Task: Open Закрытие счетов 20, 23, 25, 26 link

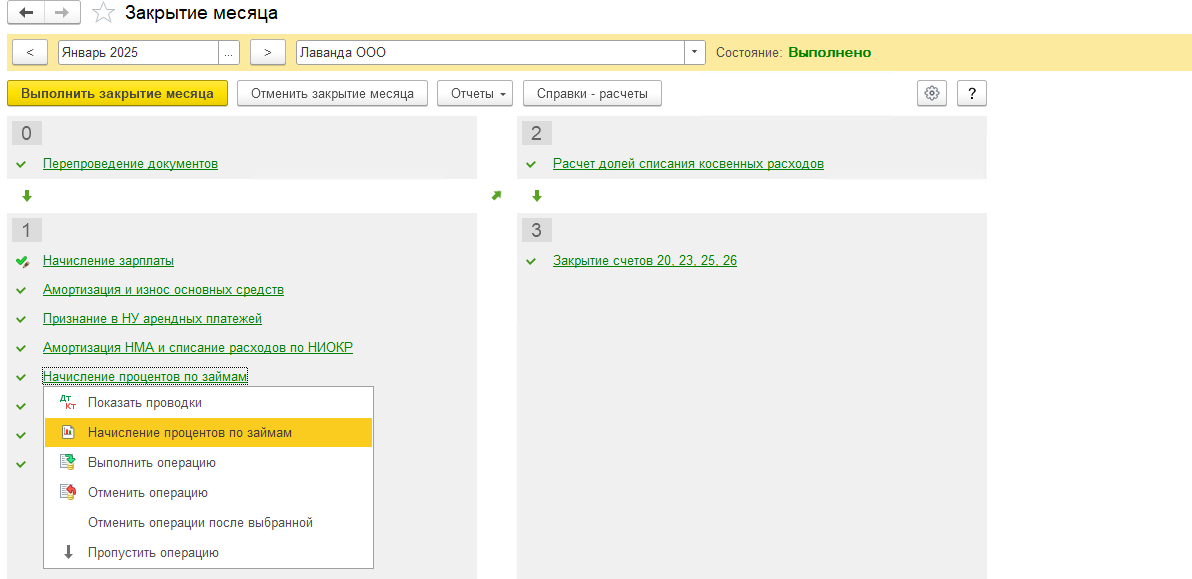Action: (644, 261)
